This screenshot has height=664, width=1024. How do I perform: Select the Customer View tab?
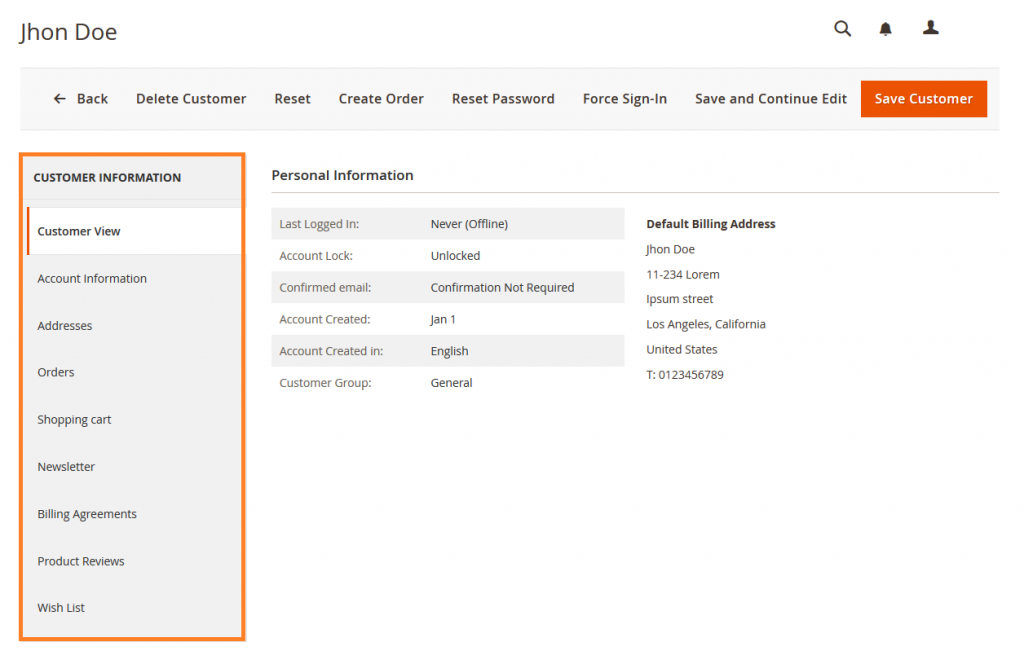pos(78,231)
